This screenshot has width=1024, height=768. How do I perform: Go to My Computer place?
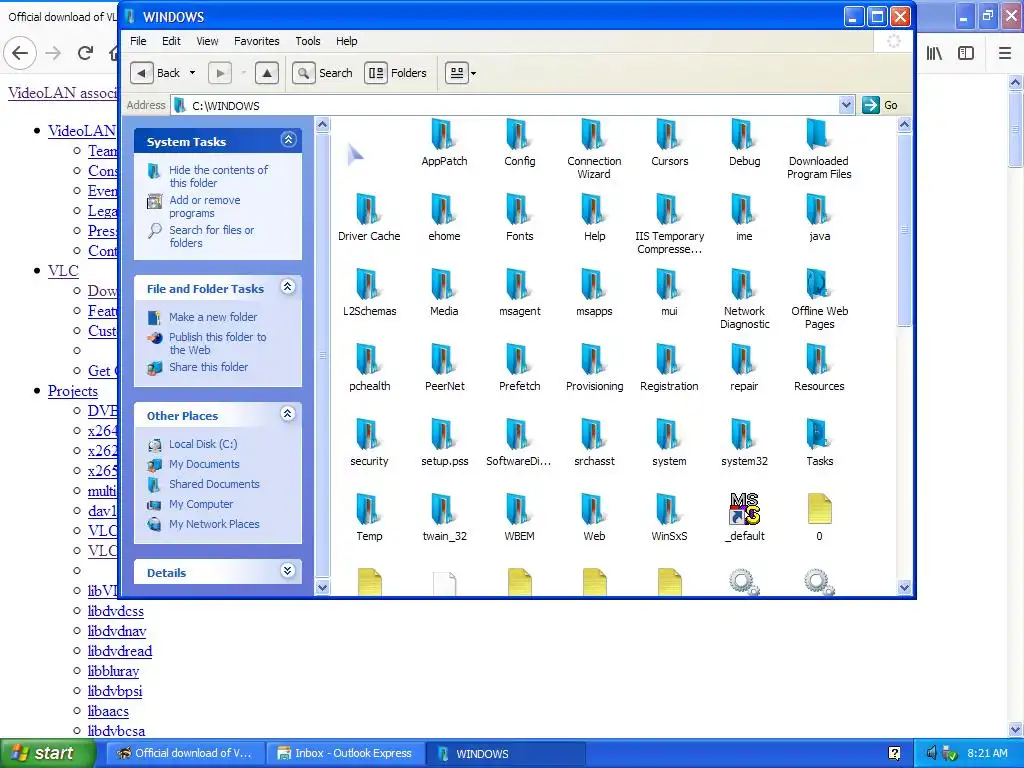point(201,504)
